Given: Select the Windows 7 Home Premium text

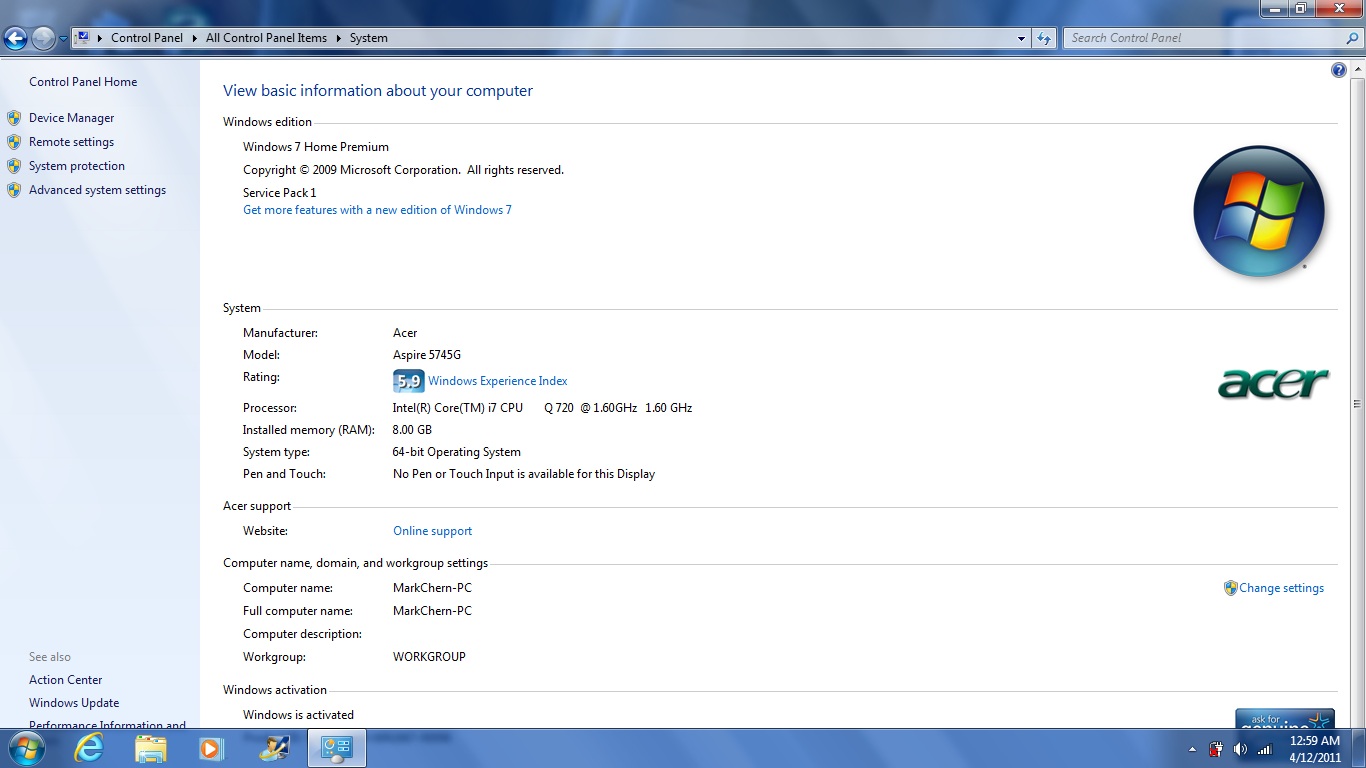Looking at the screenshot, I should click(316, 147).
